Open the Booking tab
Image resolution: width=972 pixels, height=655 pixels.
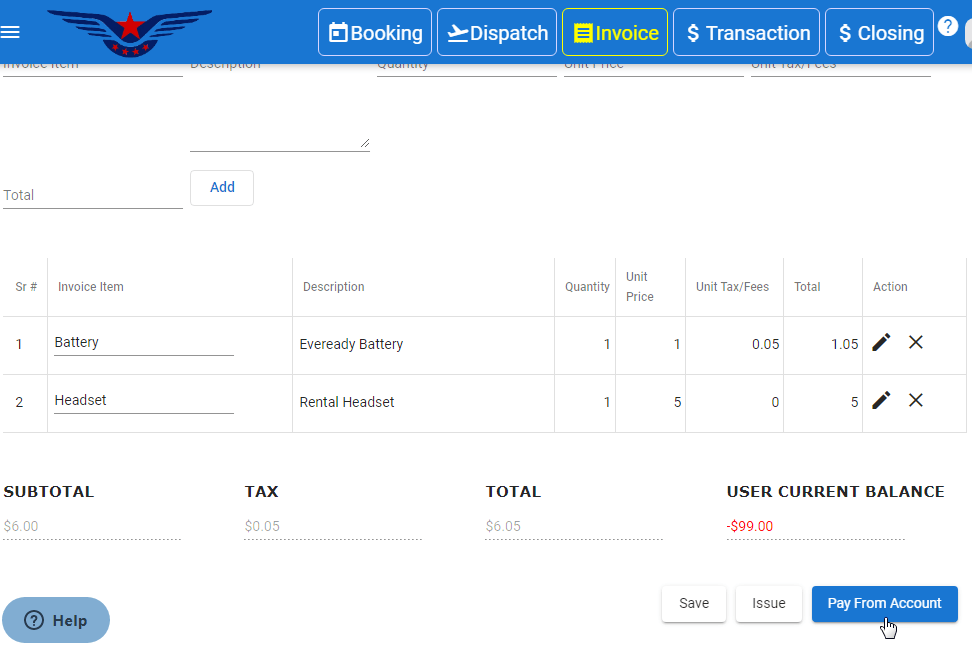pos(375,32)
